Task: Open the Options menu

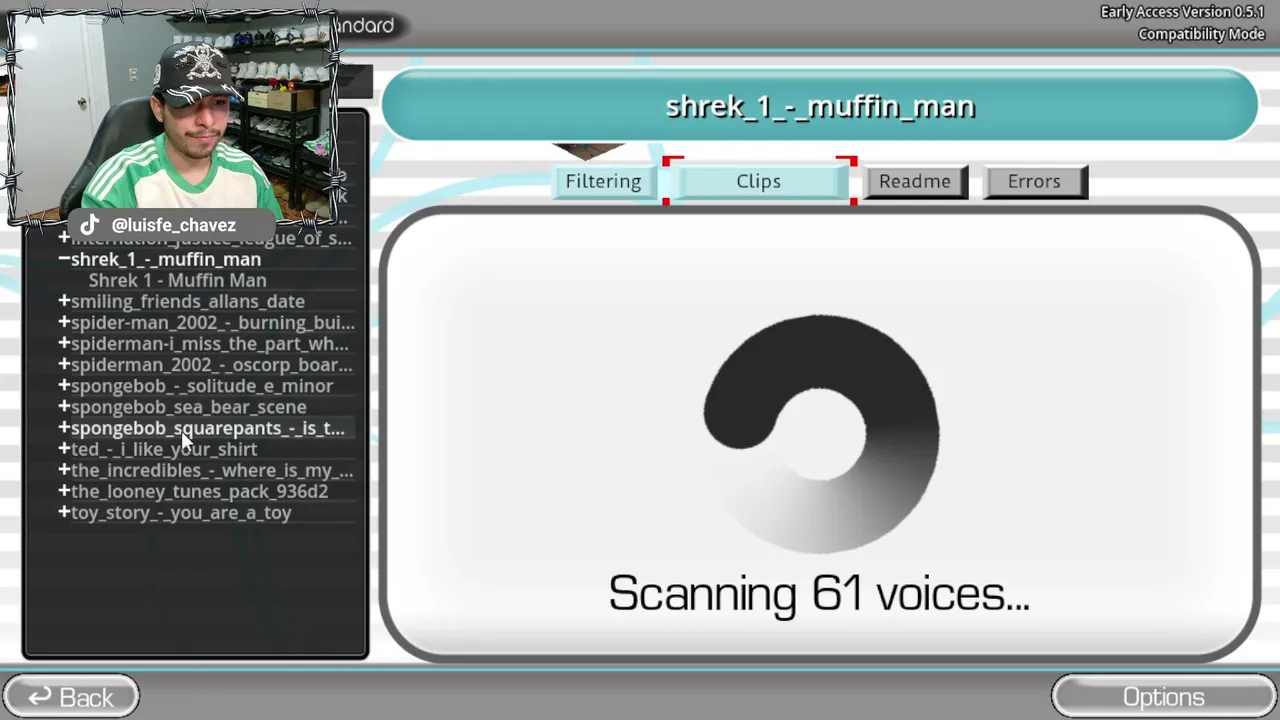Action: point(1164,697)
